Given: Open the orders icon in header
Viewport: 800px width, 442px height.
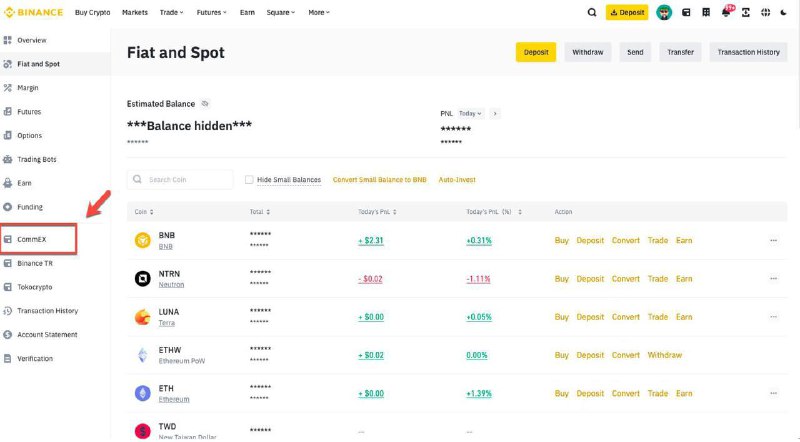Looking at the screenshot, I should click(x=706, y=12).
